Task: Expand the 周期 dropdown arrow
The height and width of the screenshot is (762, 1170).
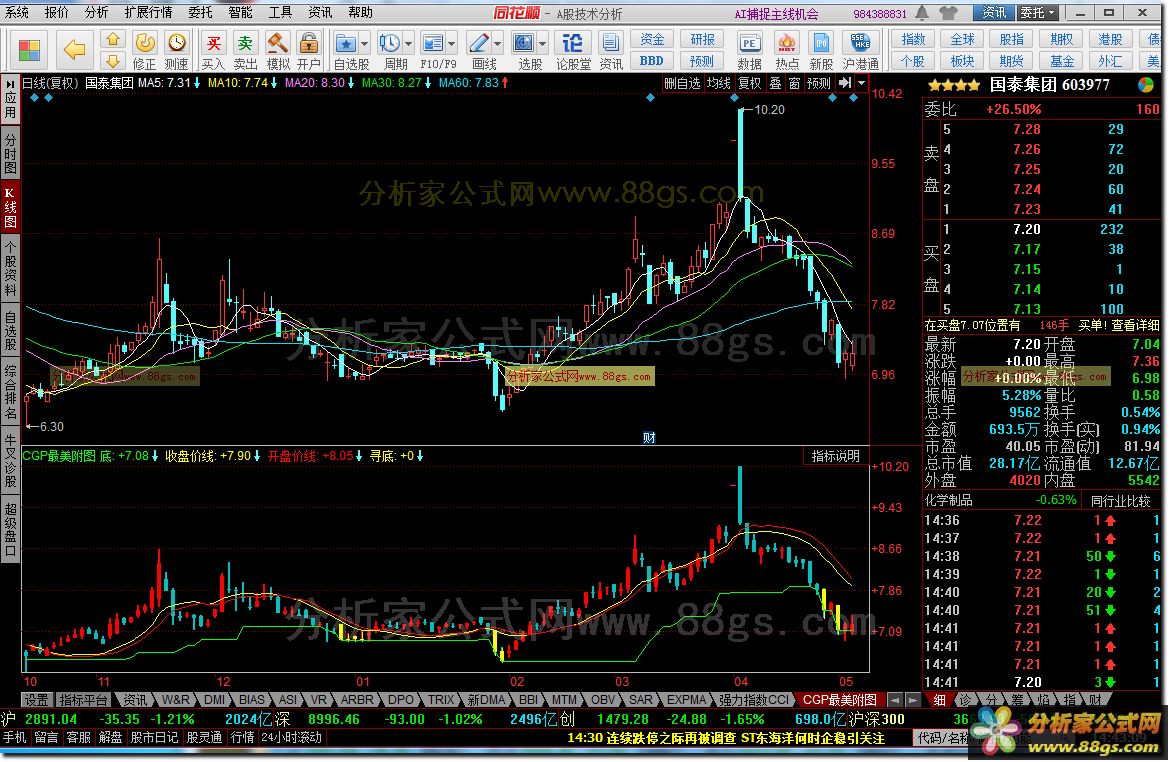Action: [x=408, y=44]
